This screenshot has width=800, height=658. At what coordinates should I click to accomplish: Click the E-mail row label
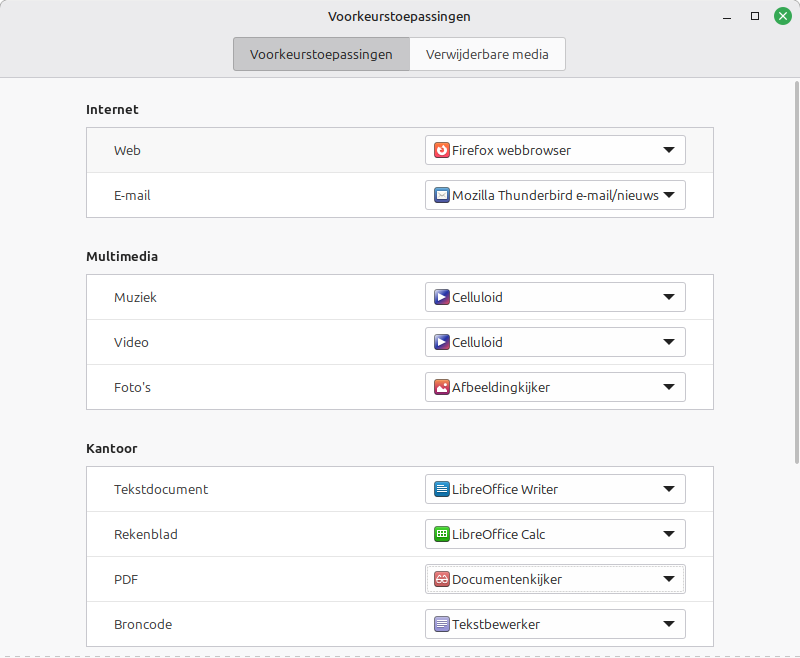[132, 195]
